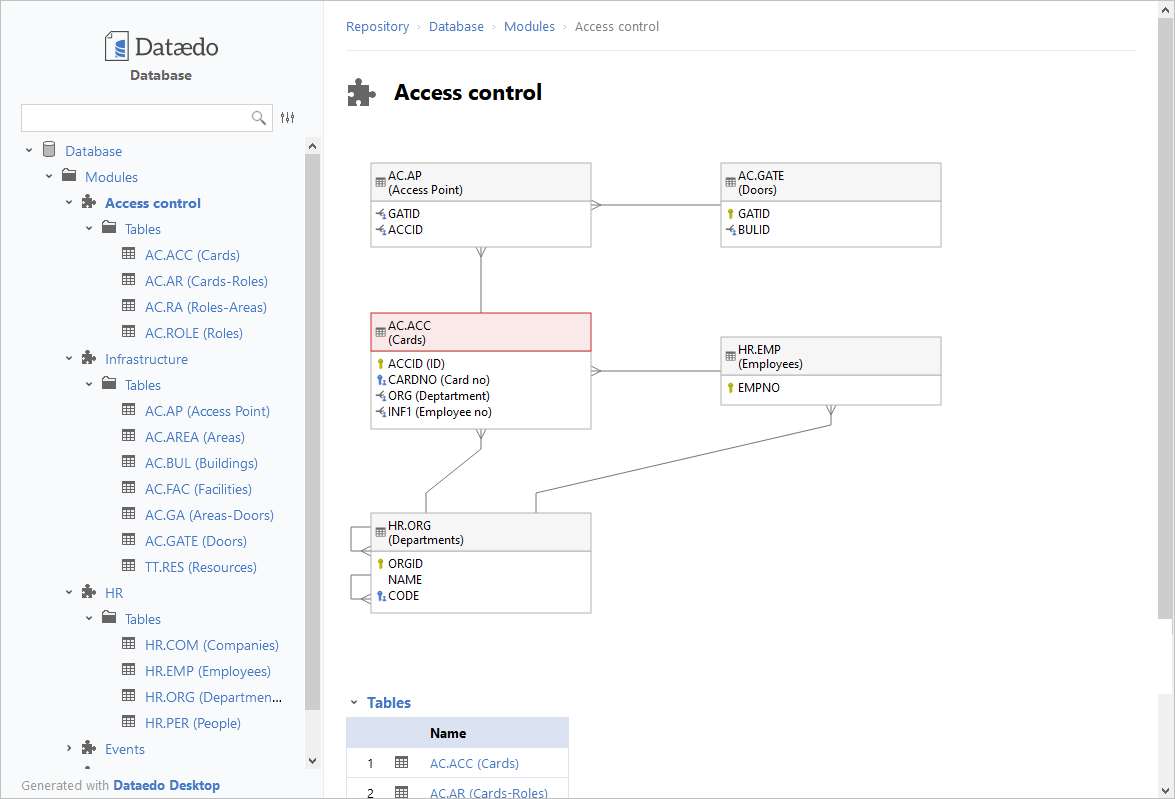Select HR.PER (People) table

192,723
